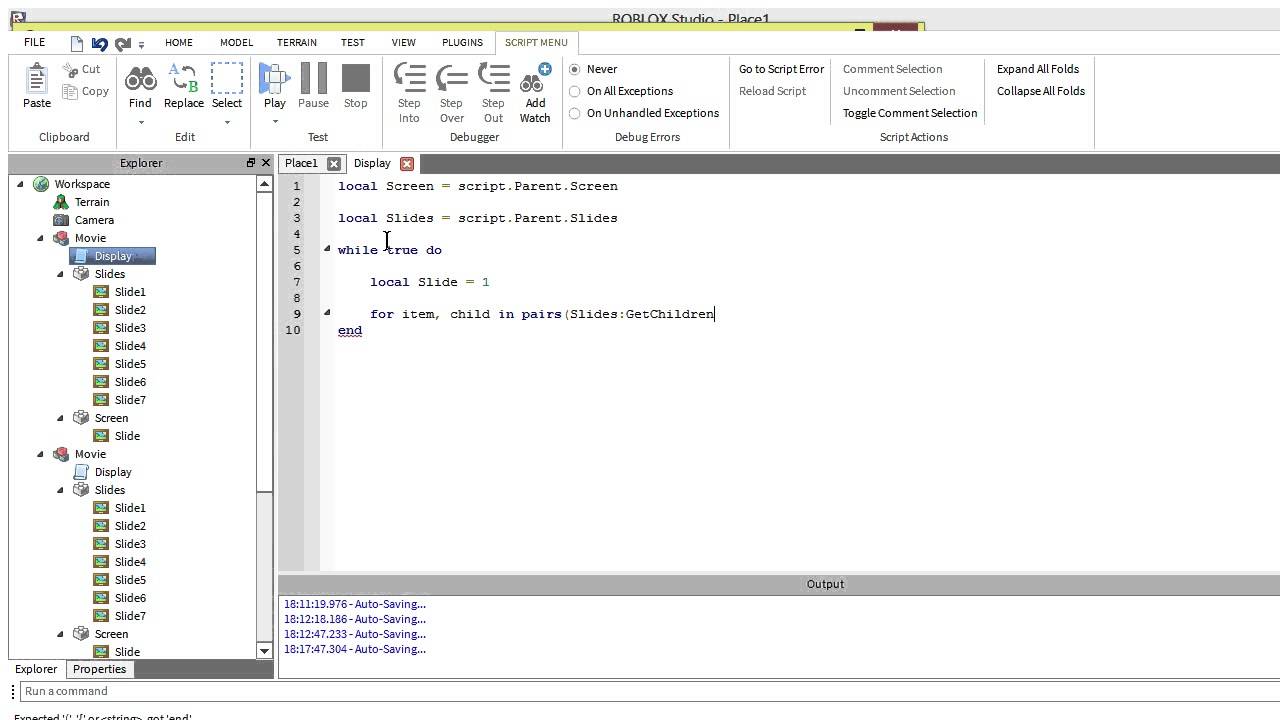Close the Display script tab

pos(407,164)
